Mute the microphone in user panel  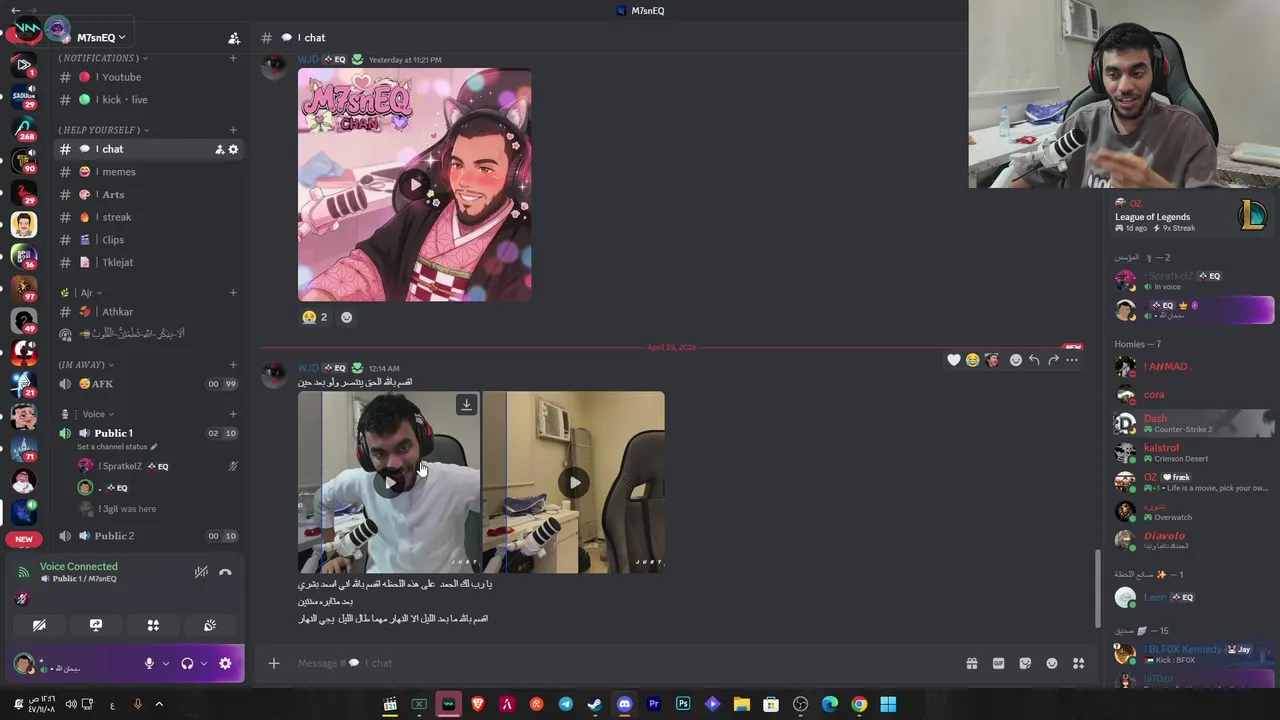tap(149, 663)
